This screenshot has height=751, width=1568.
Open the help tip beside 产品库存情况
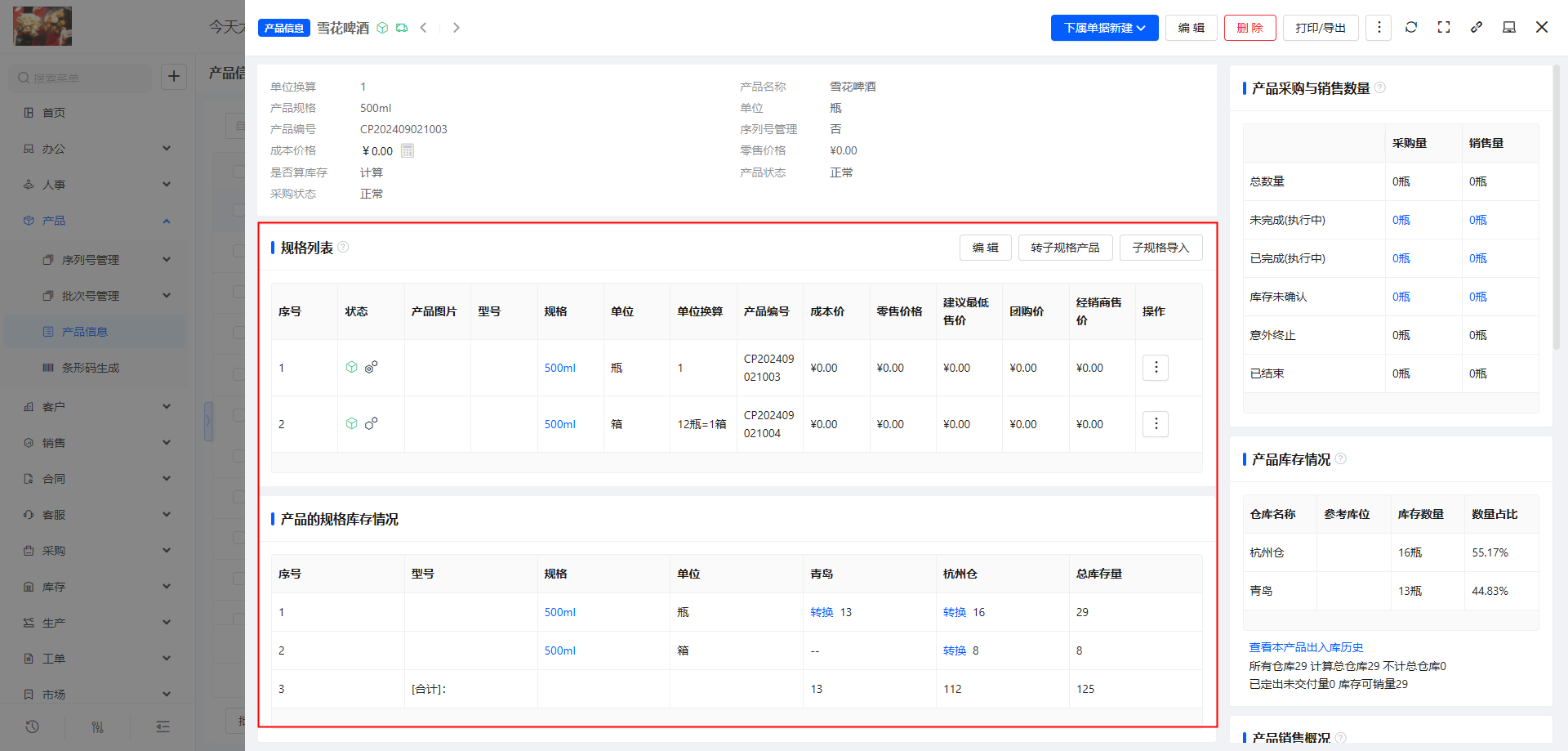pyautogui.click(x=1340, y=458)
